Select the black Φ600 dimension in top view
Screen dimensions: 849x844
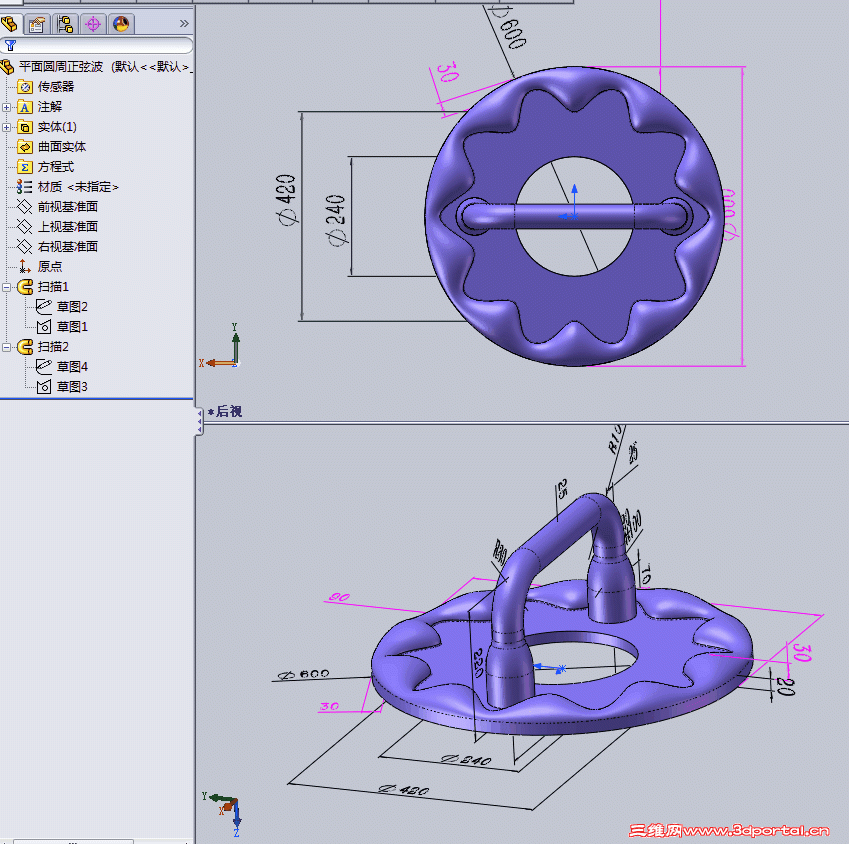[508, 27]
